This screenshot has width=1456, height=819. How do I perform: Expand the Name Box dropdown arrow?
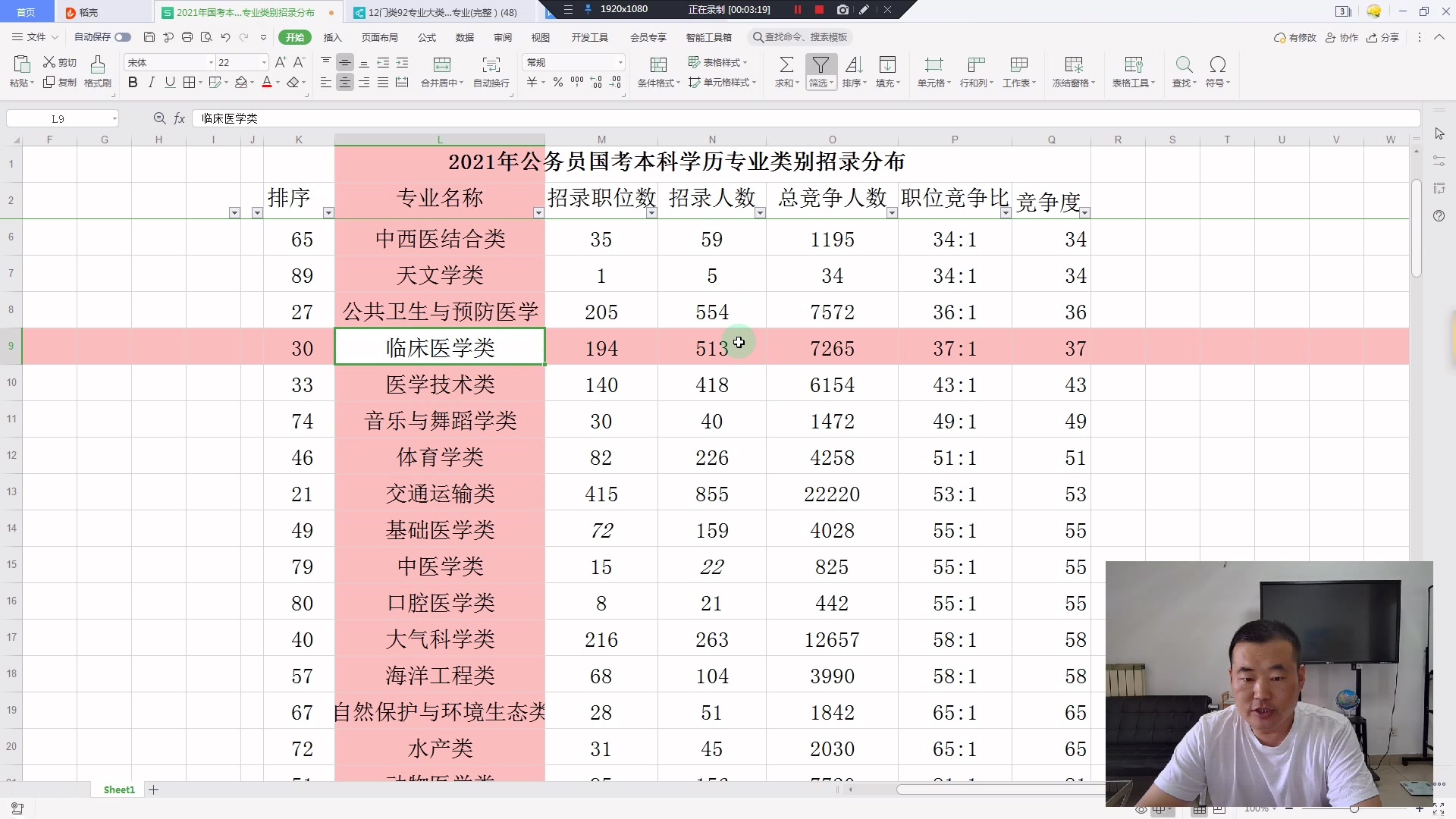(x=115, y=118)
